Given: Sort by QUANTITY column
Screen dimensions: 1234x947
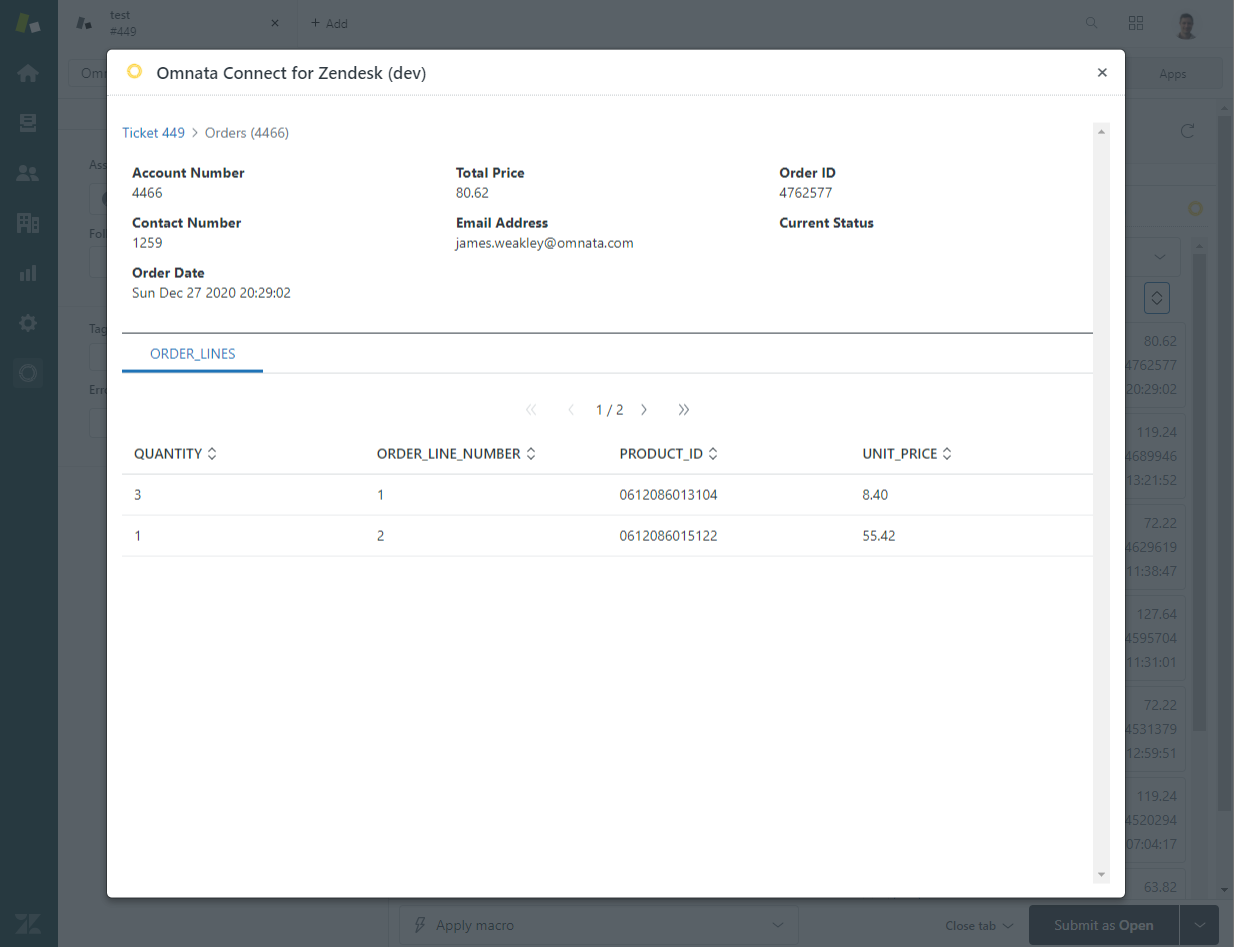Looking at the screenshot, I should pos(176,454).
